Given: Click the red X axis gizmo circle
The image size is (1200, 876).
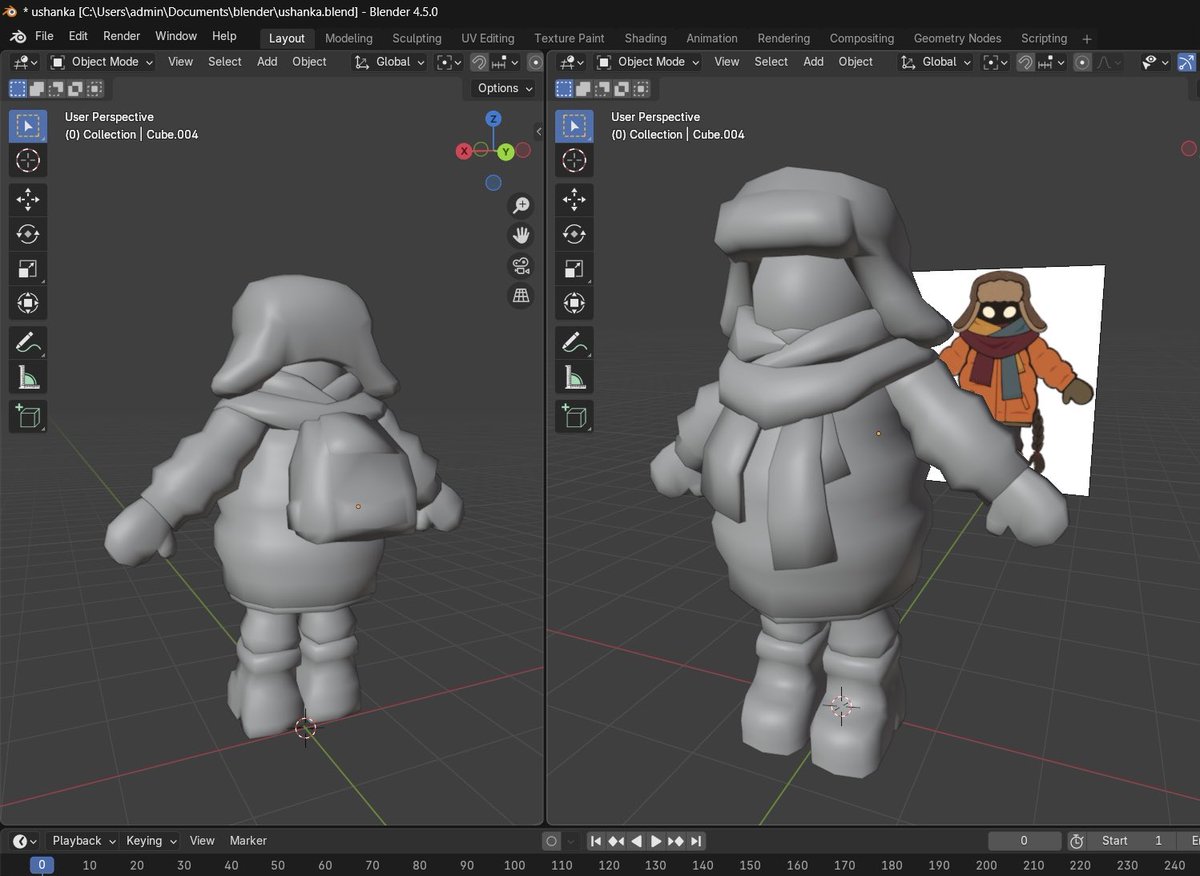Looking at the screenshot, I should coord(464,151).
